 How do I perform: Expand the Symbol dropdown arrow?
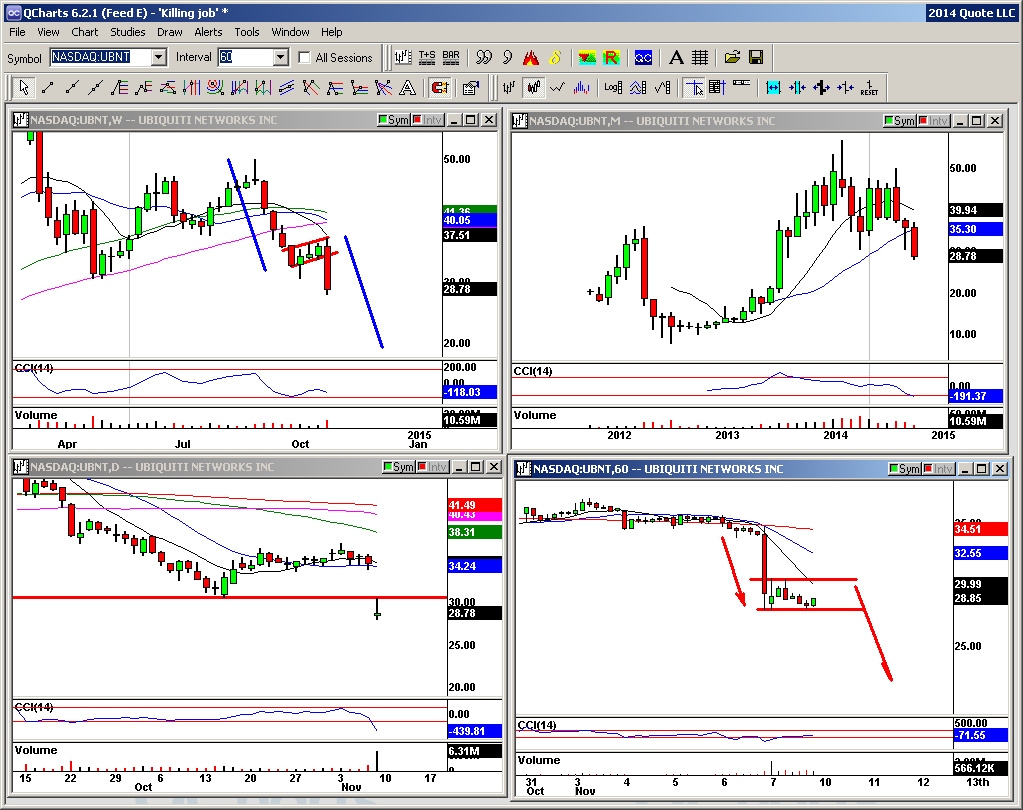click(159, 57)
